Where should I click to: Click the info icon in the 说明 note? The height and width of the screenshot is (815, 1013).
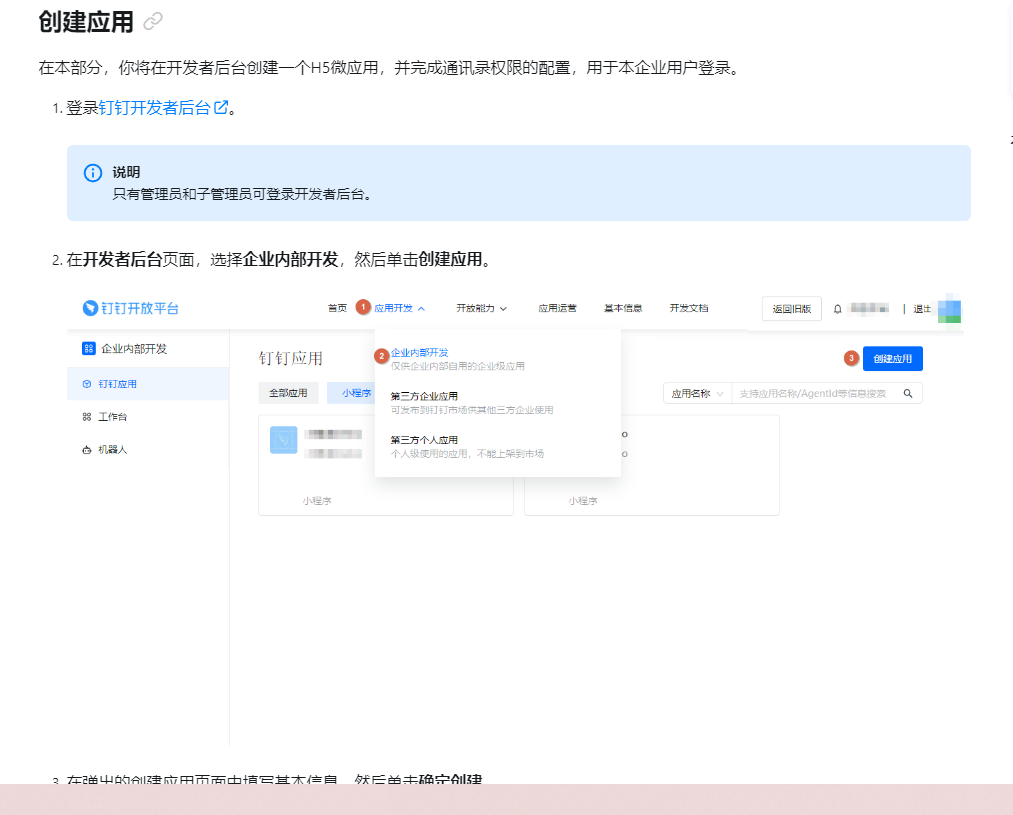(x=93, y=173)
